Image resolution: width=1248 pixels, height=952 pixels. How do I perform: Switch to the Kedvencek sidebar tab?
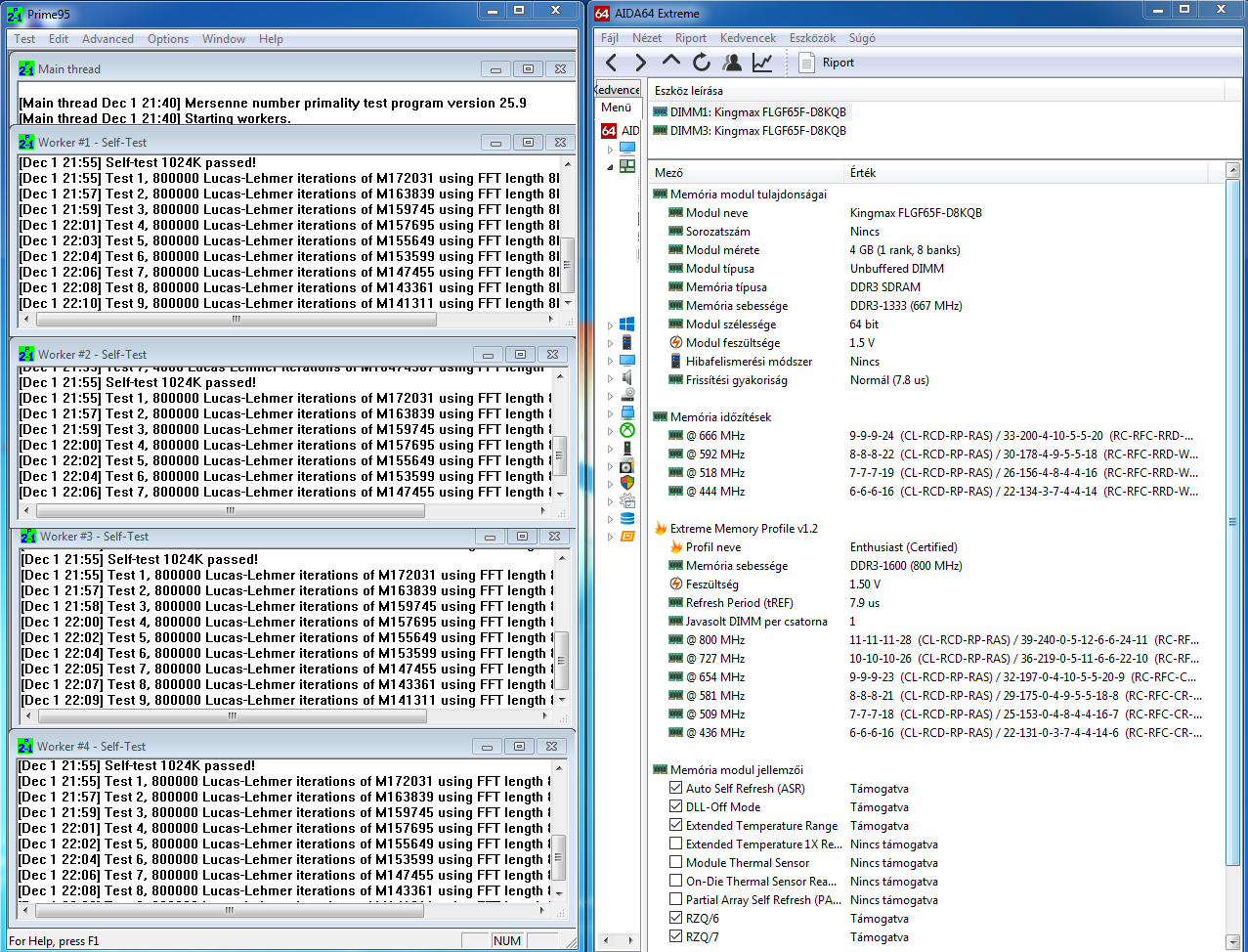tap(618, 89)
